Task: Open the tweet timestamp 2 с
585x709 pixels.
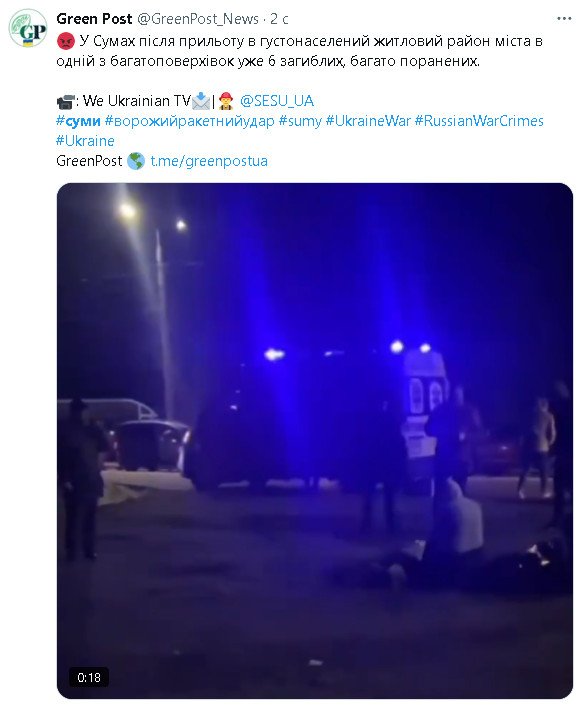Action: tap(279, 19)
